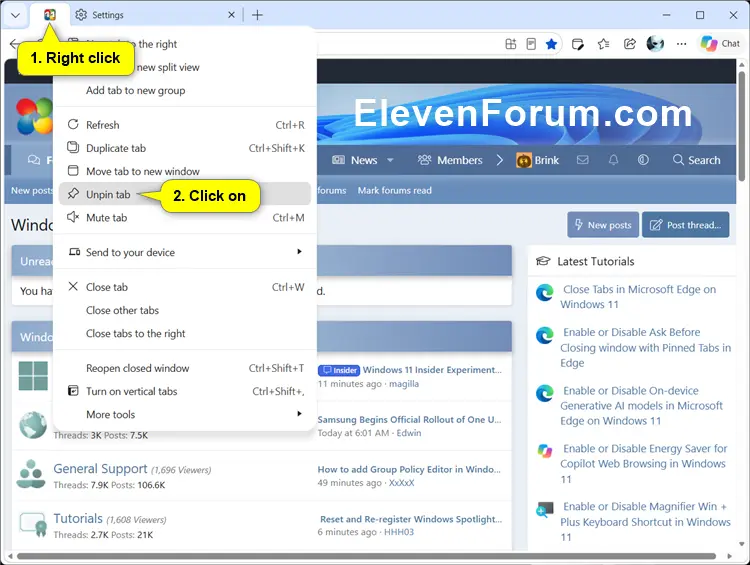Open the immersive reader icon
This screenshot has width=750, height=565.
click(x=531, y=44)
